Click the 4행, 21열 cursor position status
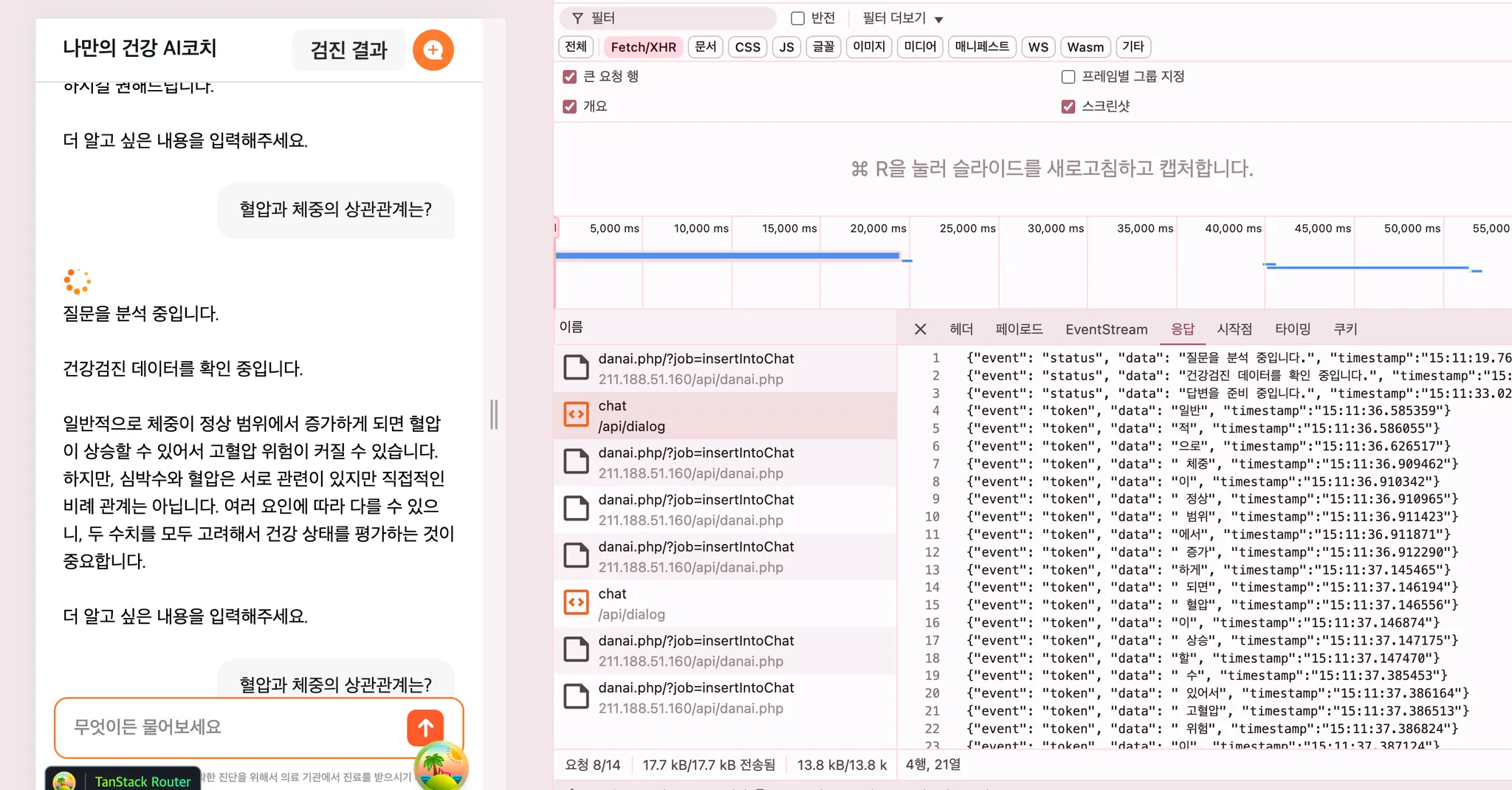 click(933, 765)
